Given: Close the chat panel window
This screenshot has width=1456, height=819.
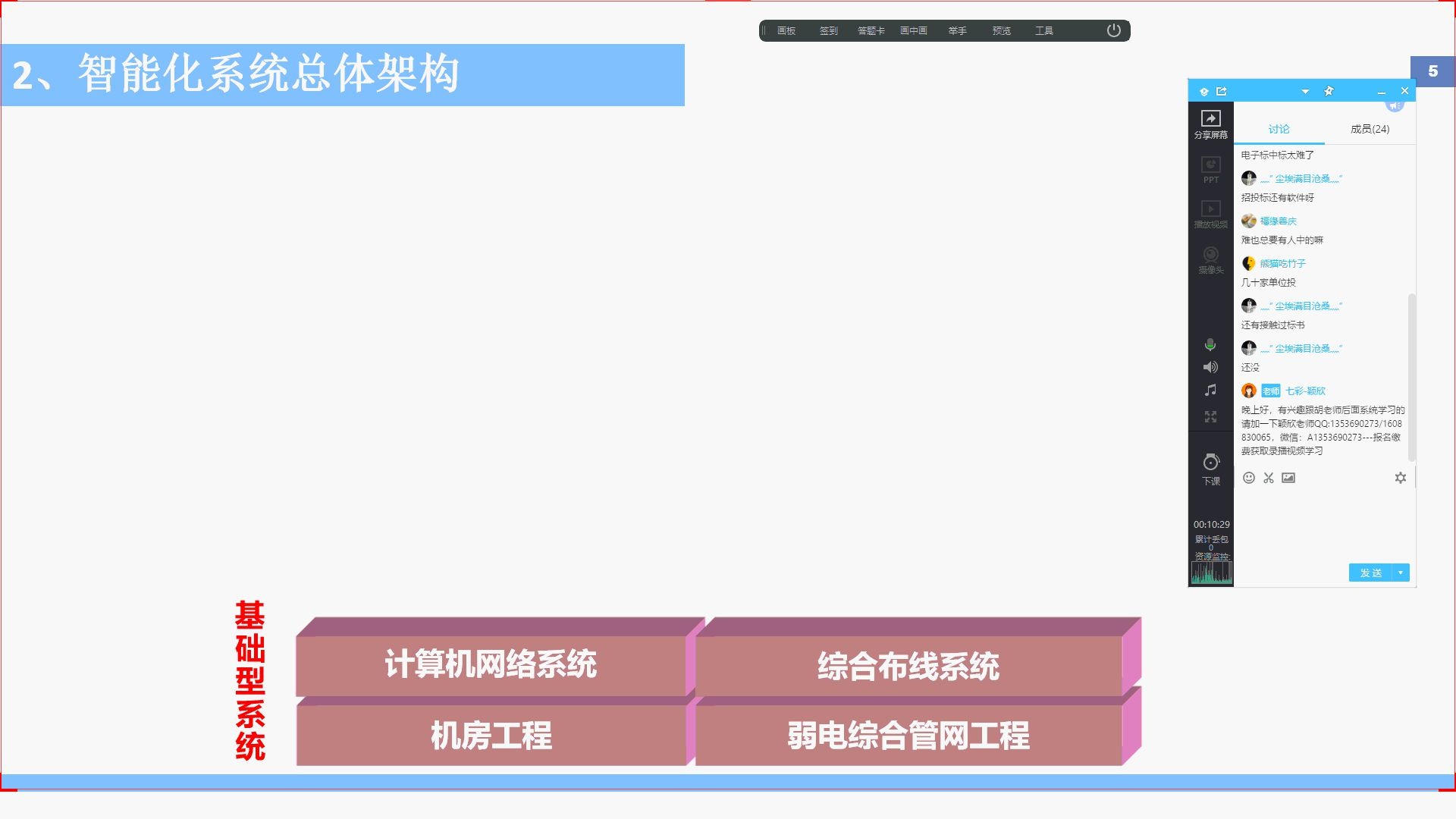Looking at the screenshot, I should 1404,91.
